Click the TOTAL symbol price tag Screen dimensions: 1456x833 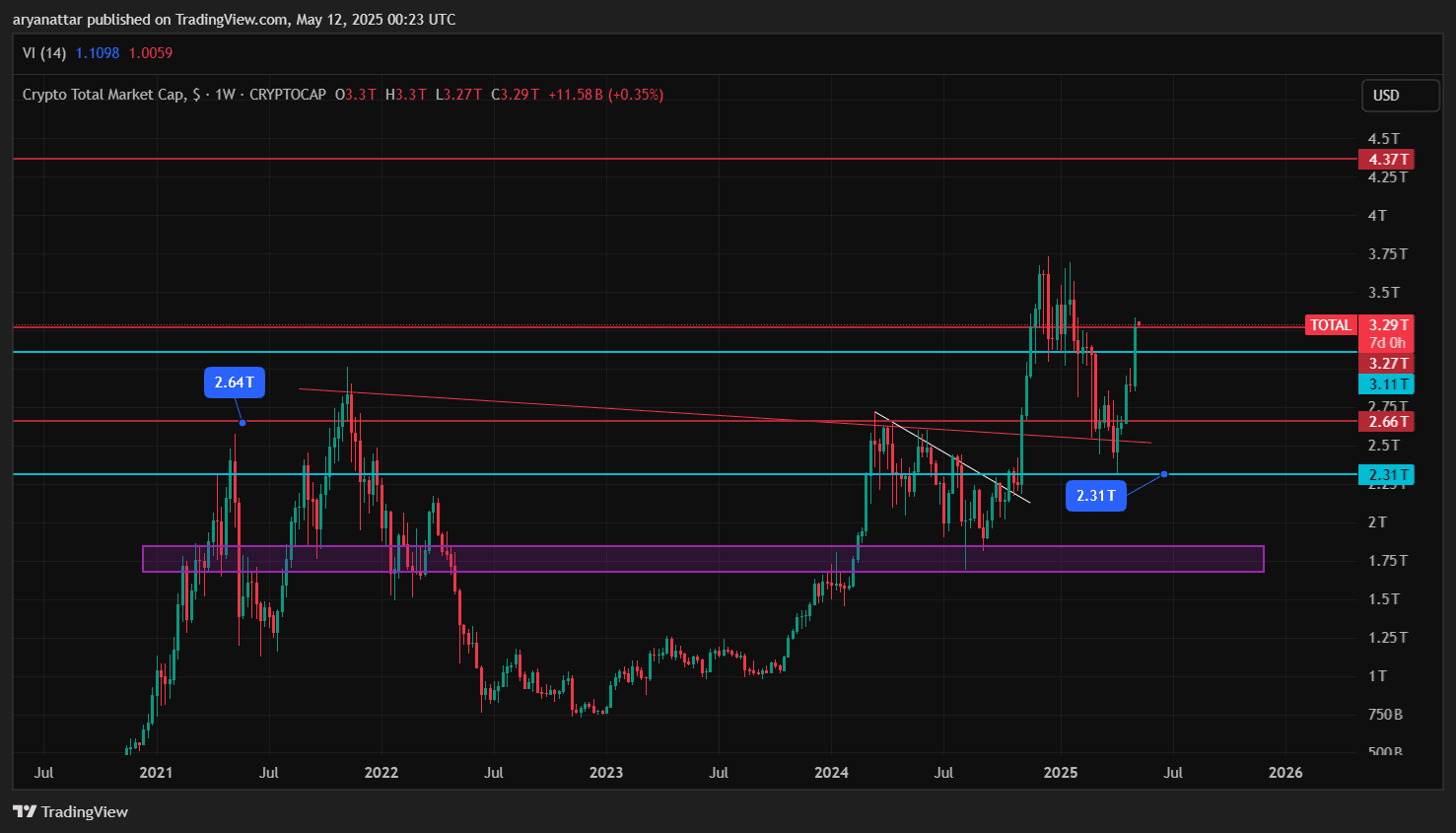point(1330,325)
